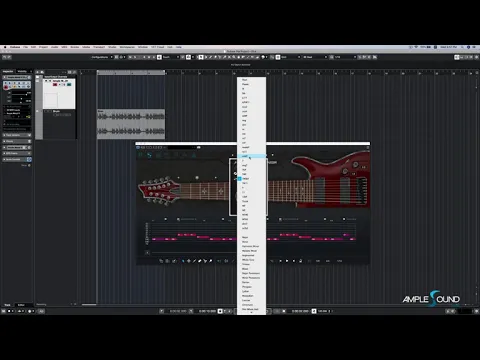Open the Audio menu

point(55,47)
